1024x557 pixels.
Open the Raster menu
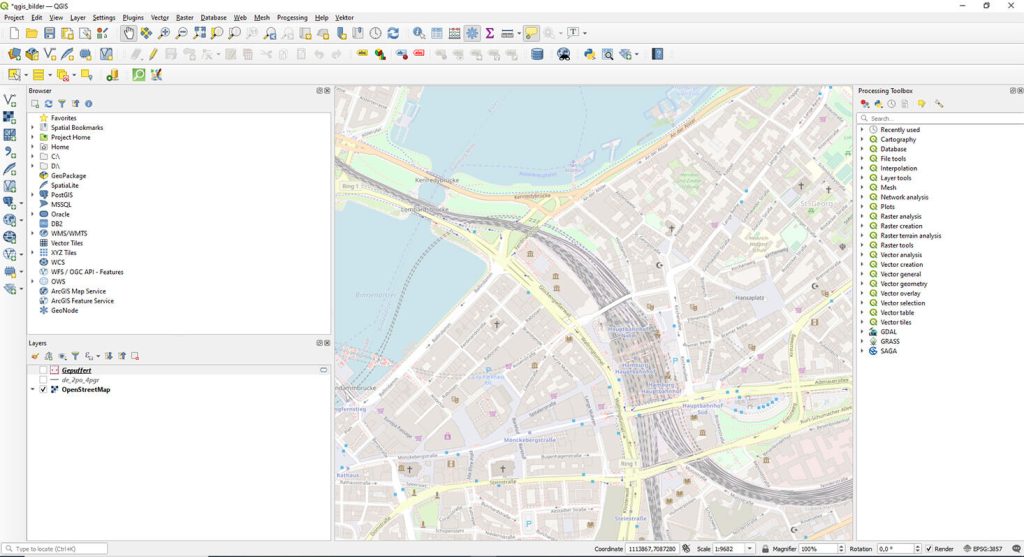184,18
